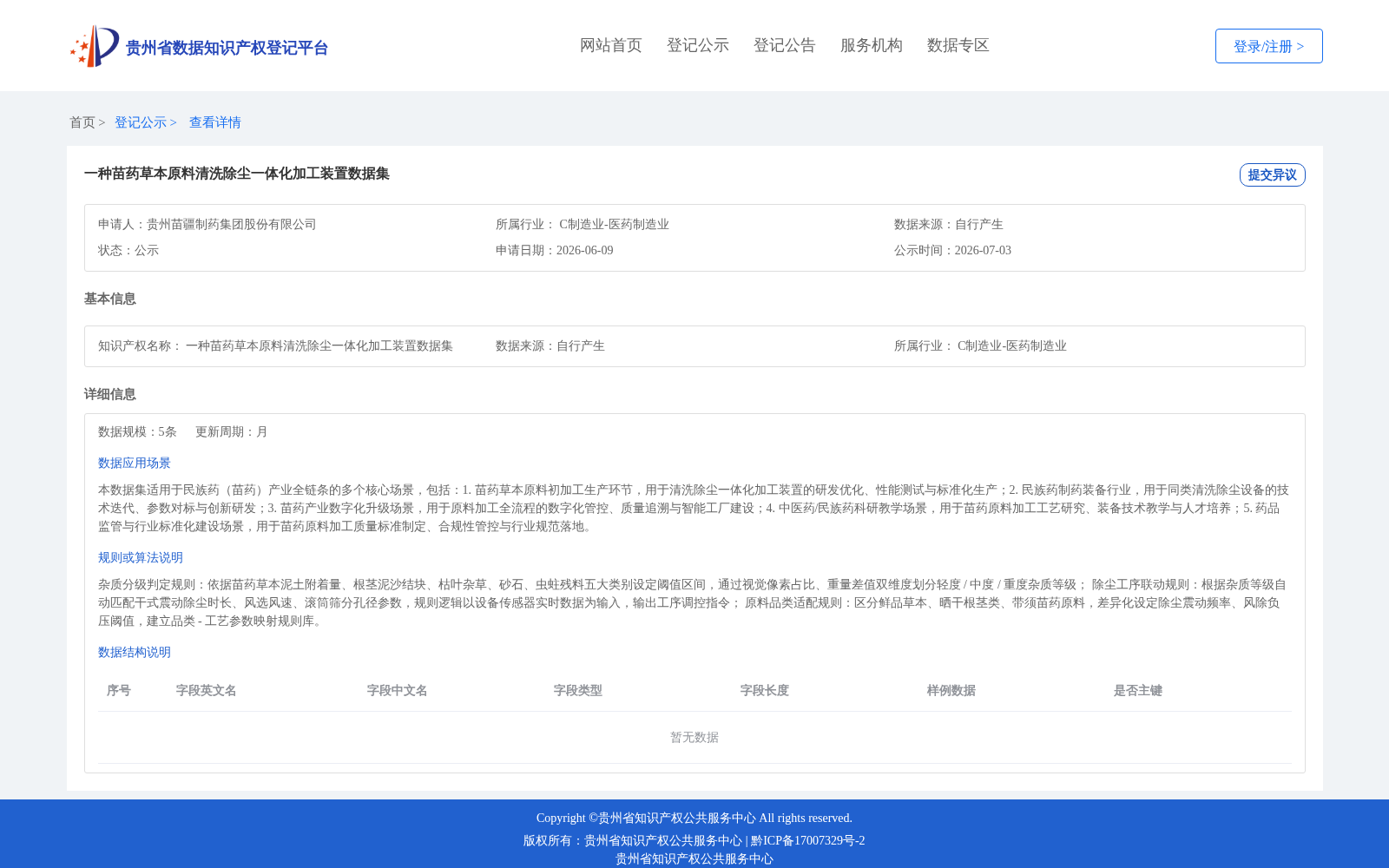Click the 字段类型 column header
1389x868 pixels.
(x=578, y=690)
